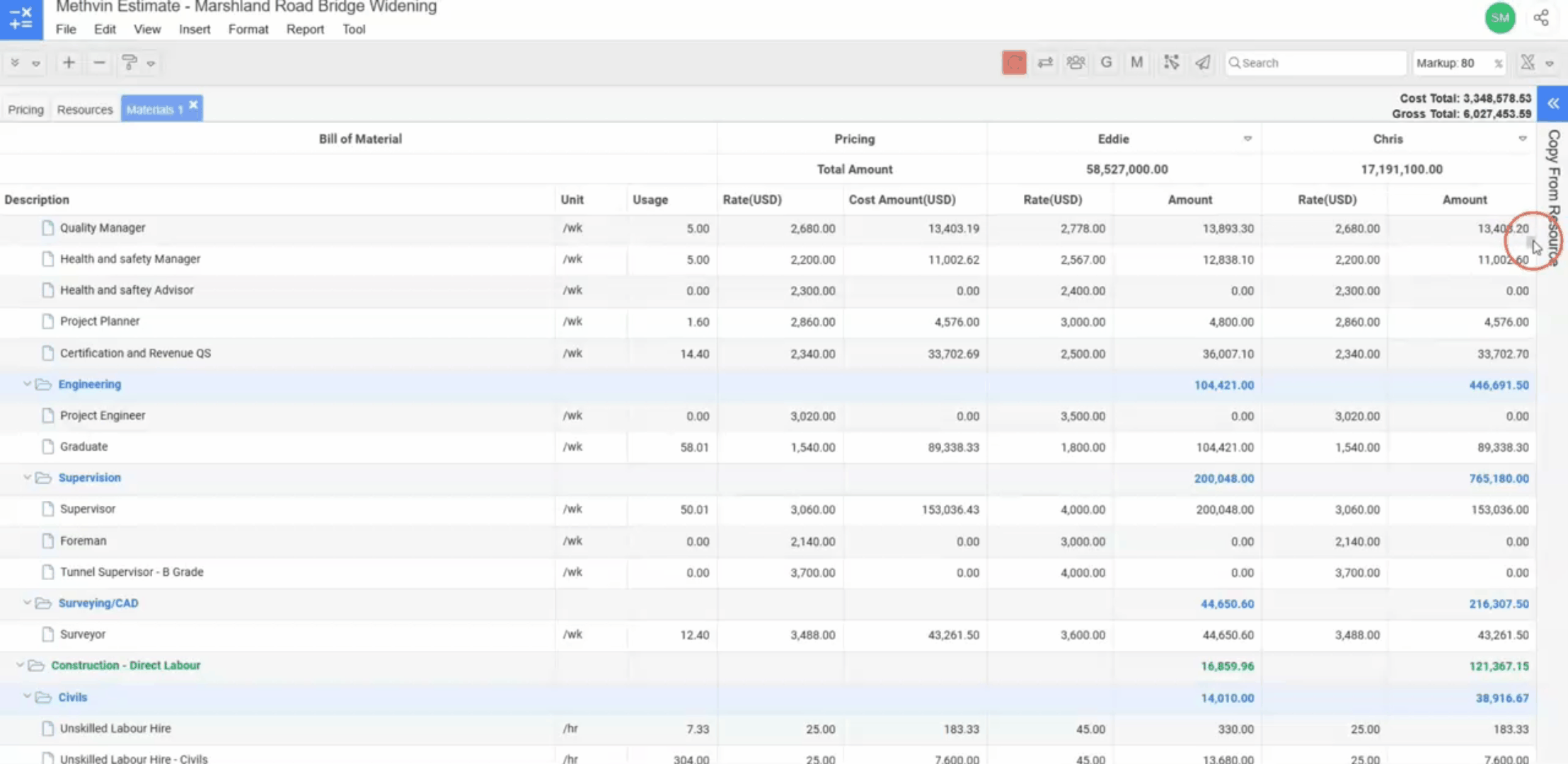Click the format paint roller icon
The height and width of the screenshot is (764, 1568).
tap(129, 63)
